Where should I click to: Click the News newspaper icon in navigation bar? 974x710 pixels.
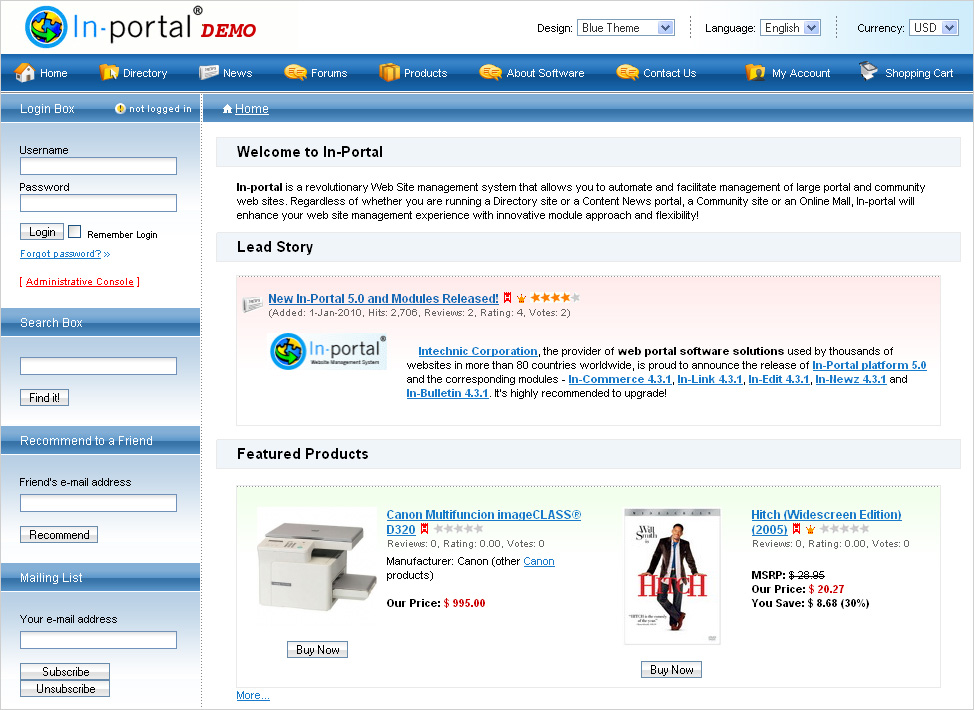209,73
